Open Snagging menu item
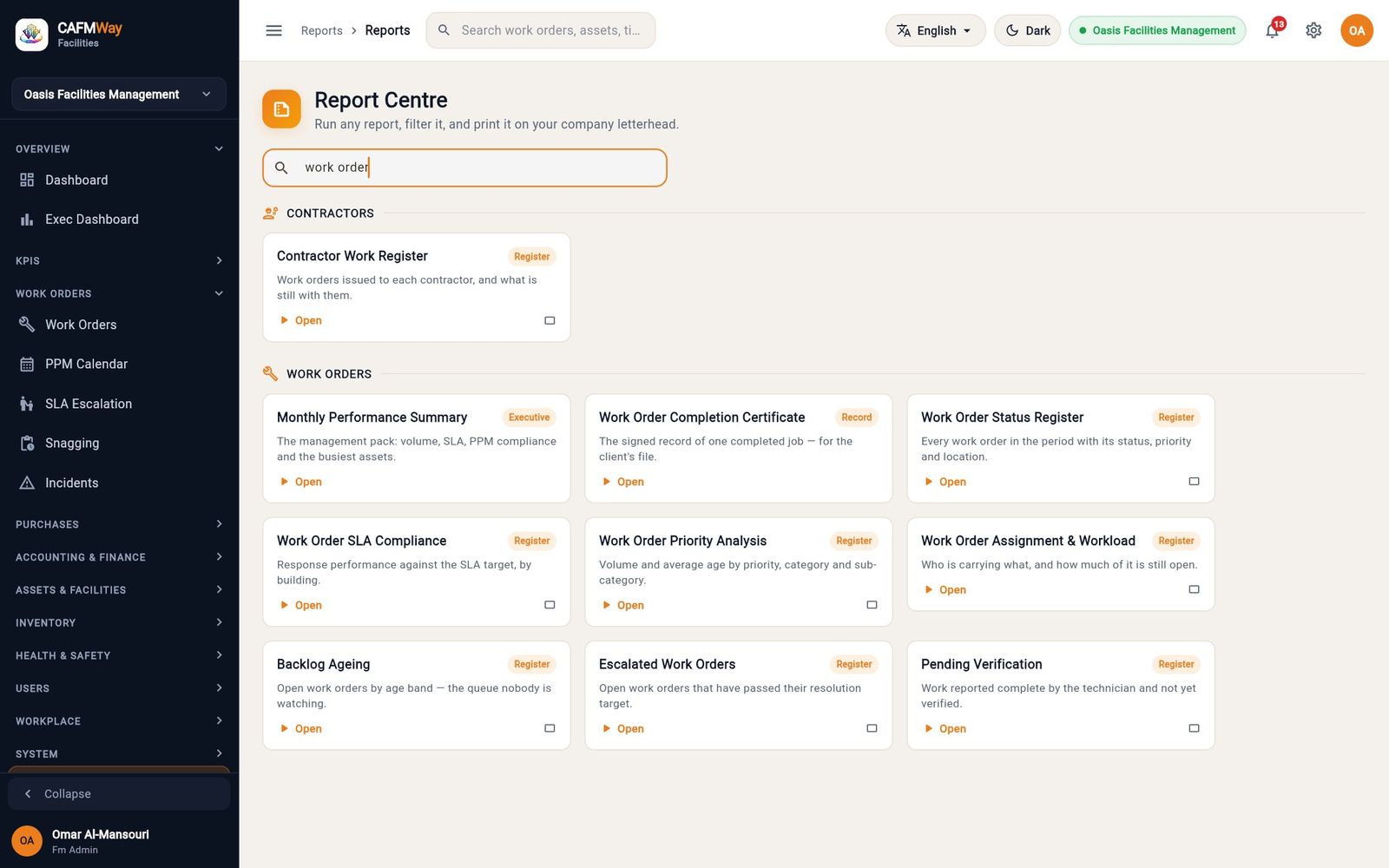Image resolution: width=1389 pixels, height=868 pixels. (119, 444)
